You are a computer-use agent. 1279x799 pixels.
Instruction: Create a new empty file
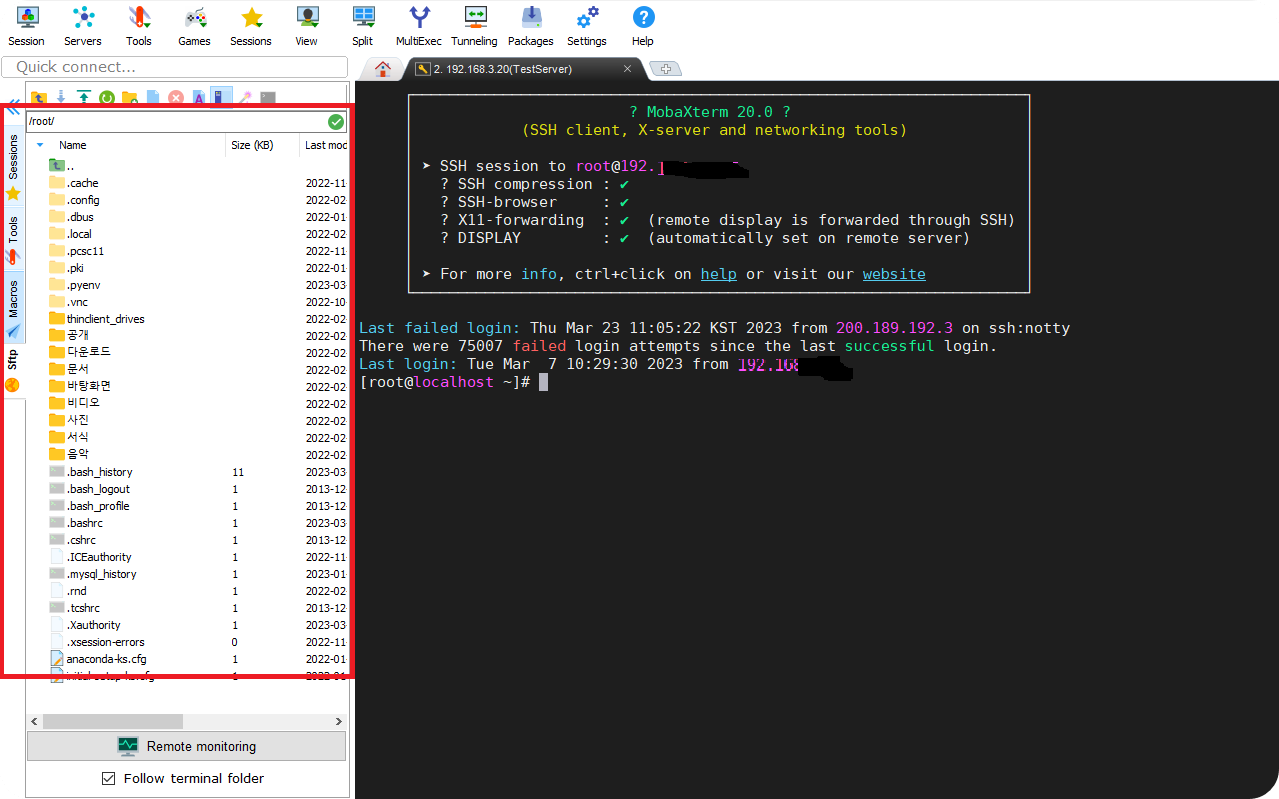click(x=153, y=97)
